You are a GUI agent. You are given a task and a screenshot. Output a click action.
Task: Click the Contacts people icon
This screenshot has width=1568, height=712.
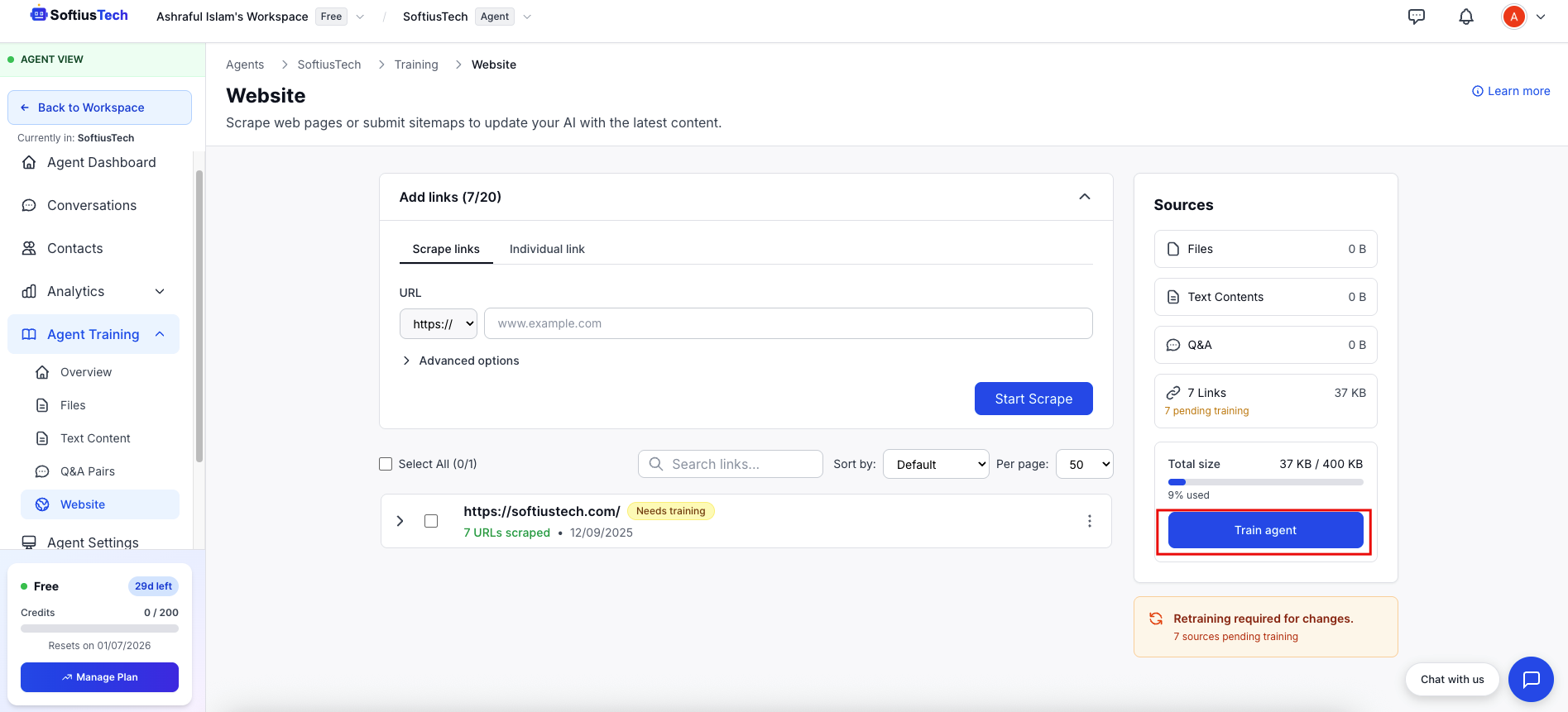pyautogui.click(x=29, y=248)
